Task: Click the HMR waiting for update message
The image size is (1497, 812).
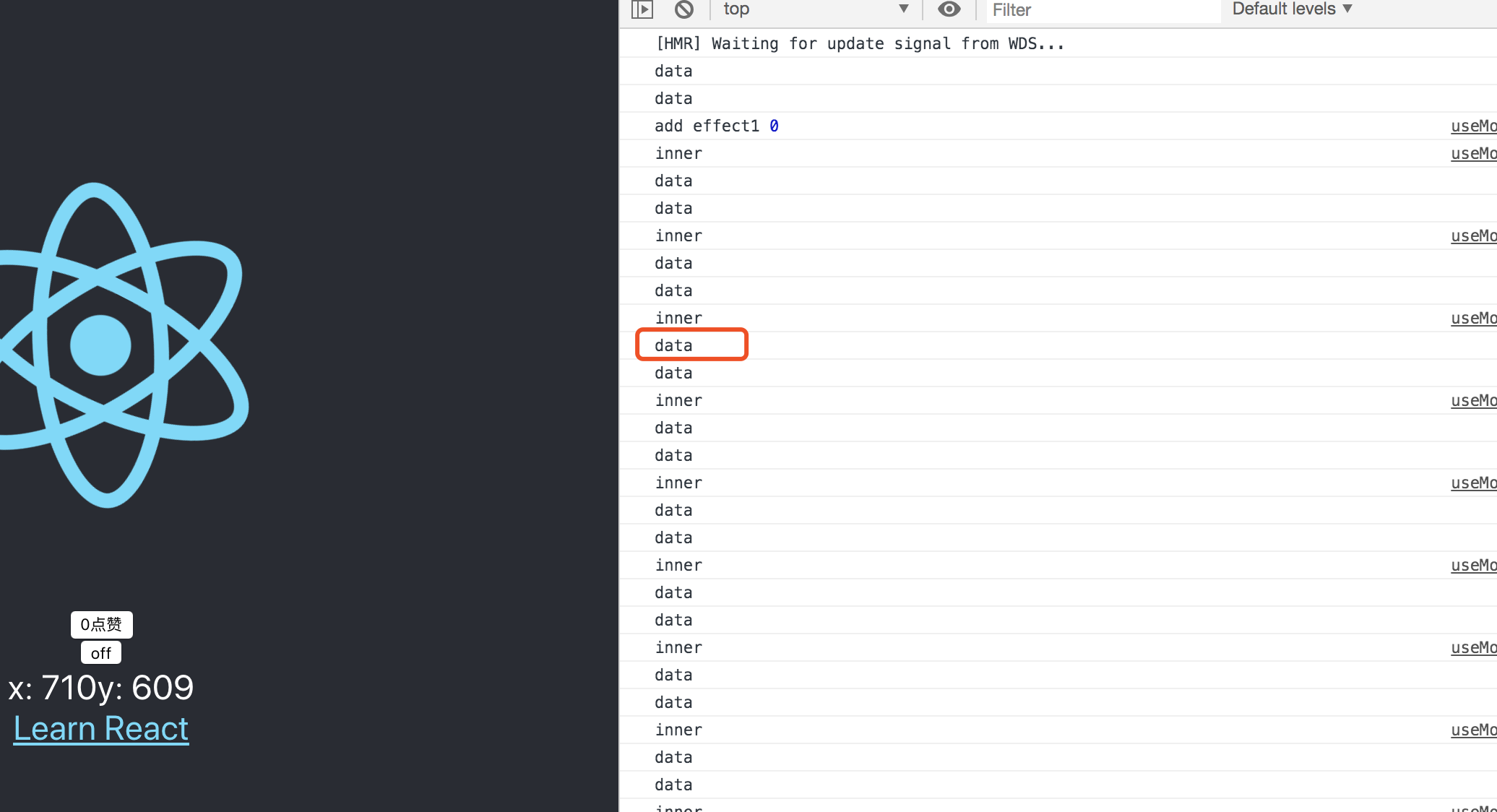Action: pyautogui.click(x=860, y=43)
